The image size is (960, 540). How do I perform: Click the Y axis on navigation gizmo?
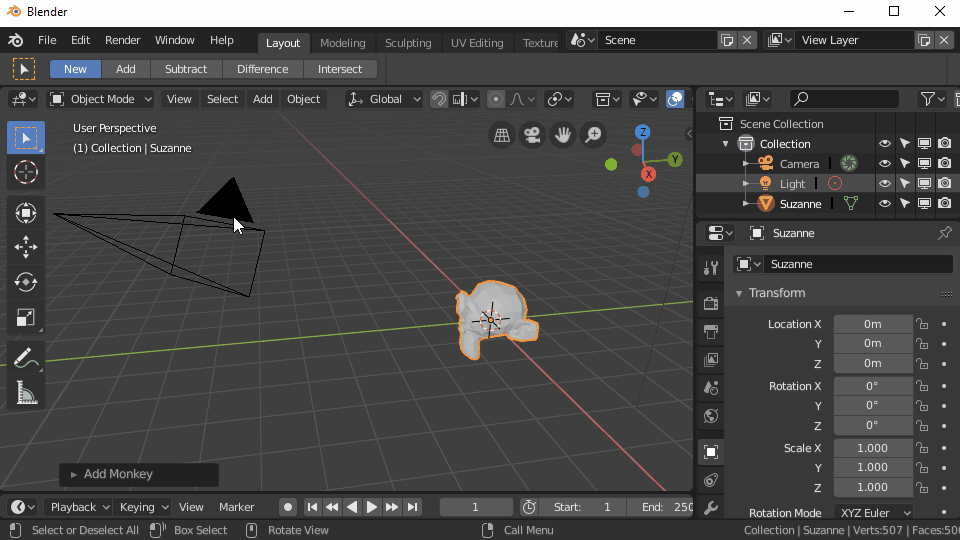coord(675,159)
